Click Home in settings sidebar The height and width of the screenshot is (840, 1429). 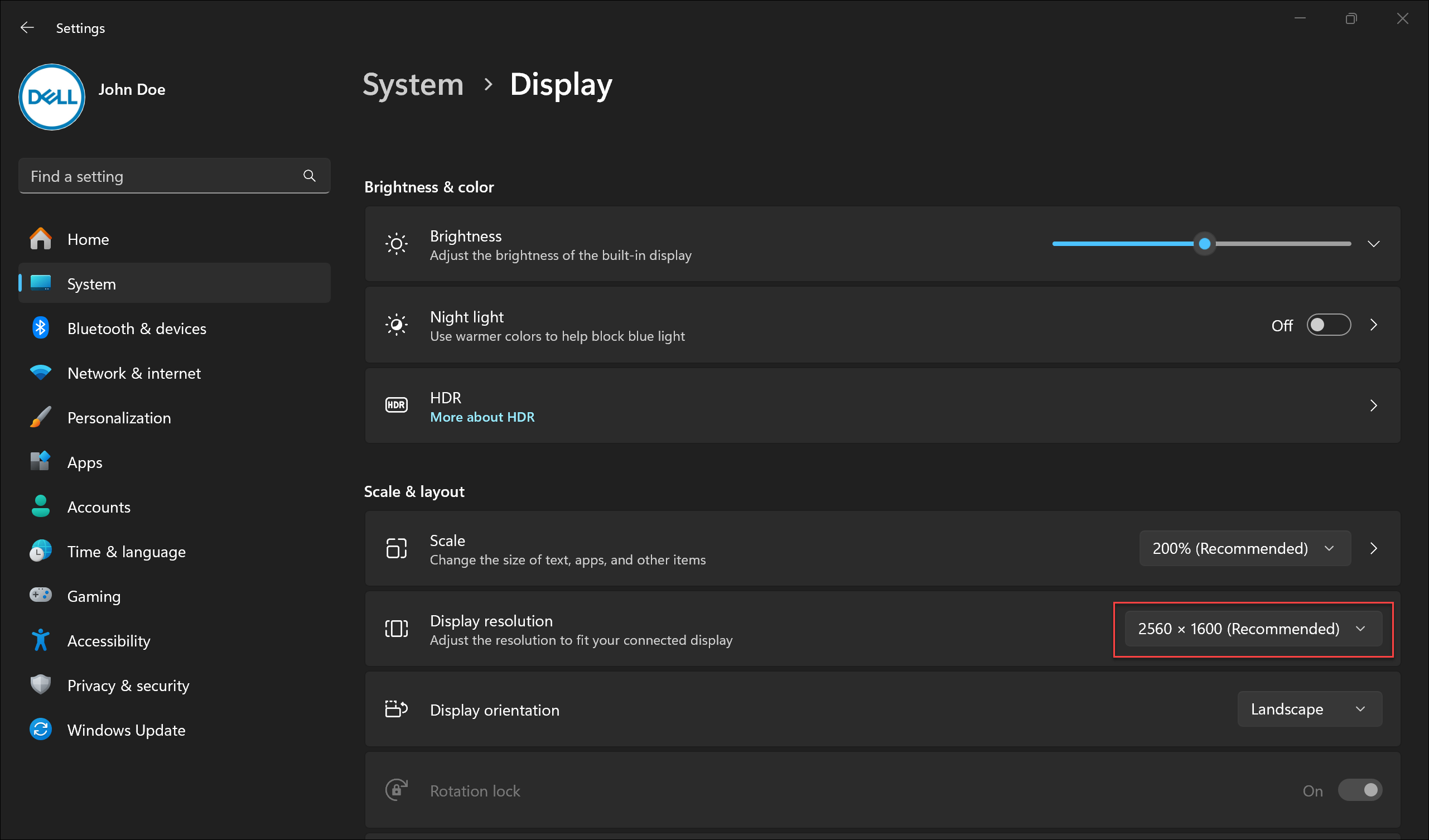pos(88,239)
